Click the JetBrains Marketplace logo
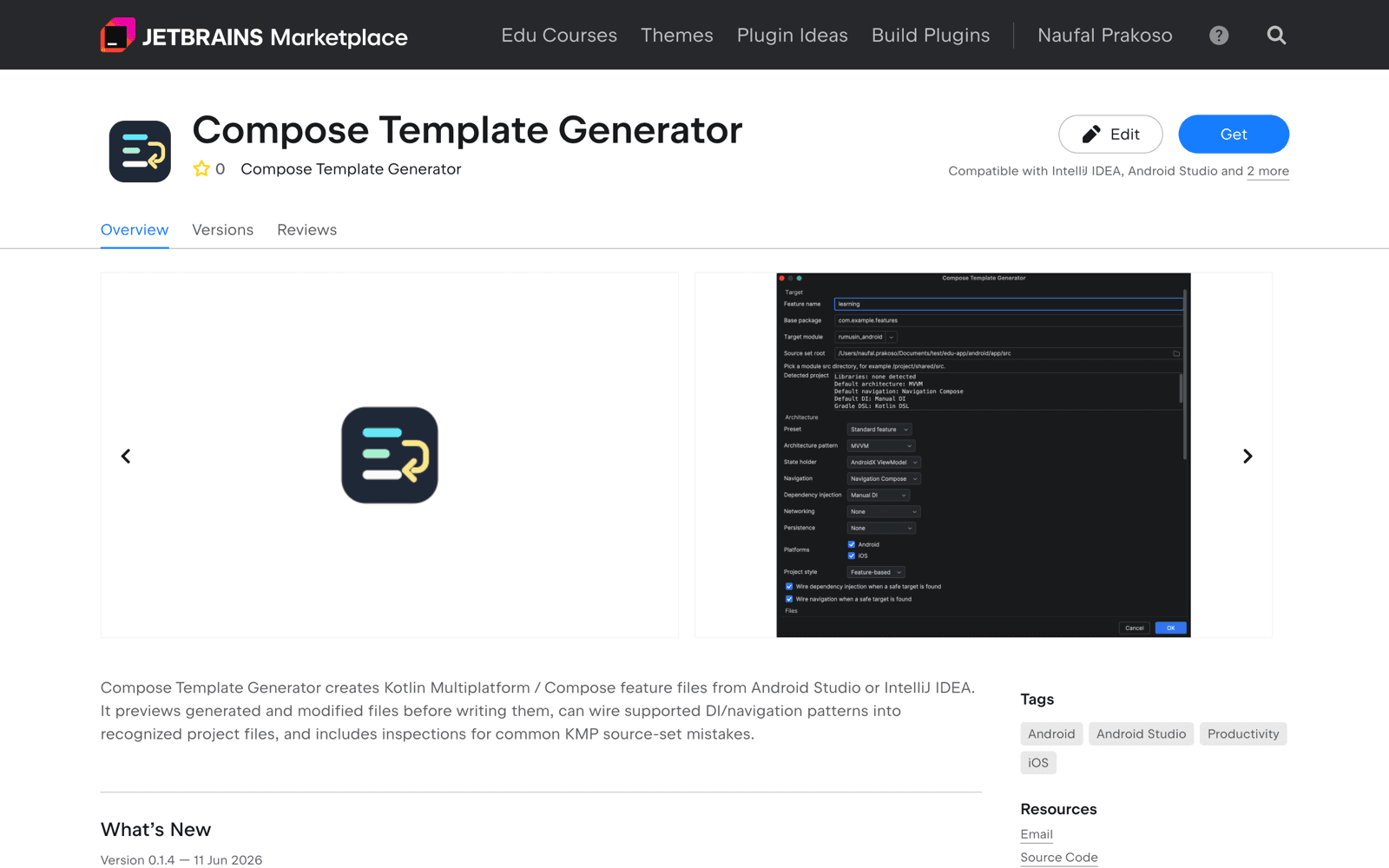The height and width of the screenshot is (868, 1389). [254, 36]
